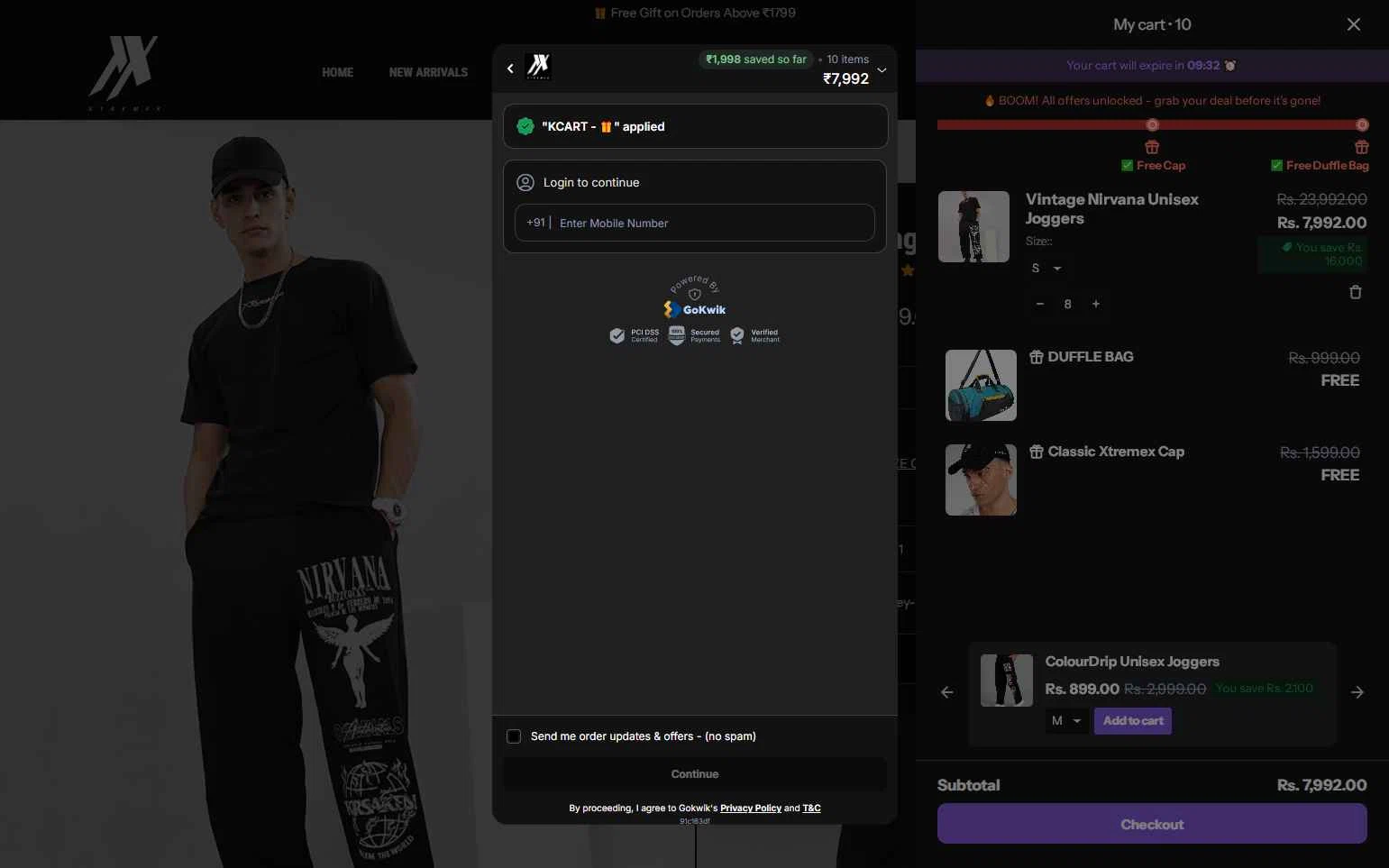Open the HOME menu item

[338, 72]
